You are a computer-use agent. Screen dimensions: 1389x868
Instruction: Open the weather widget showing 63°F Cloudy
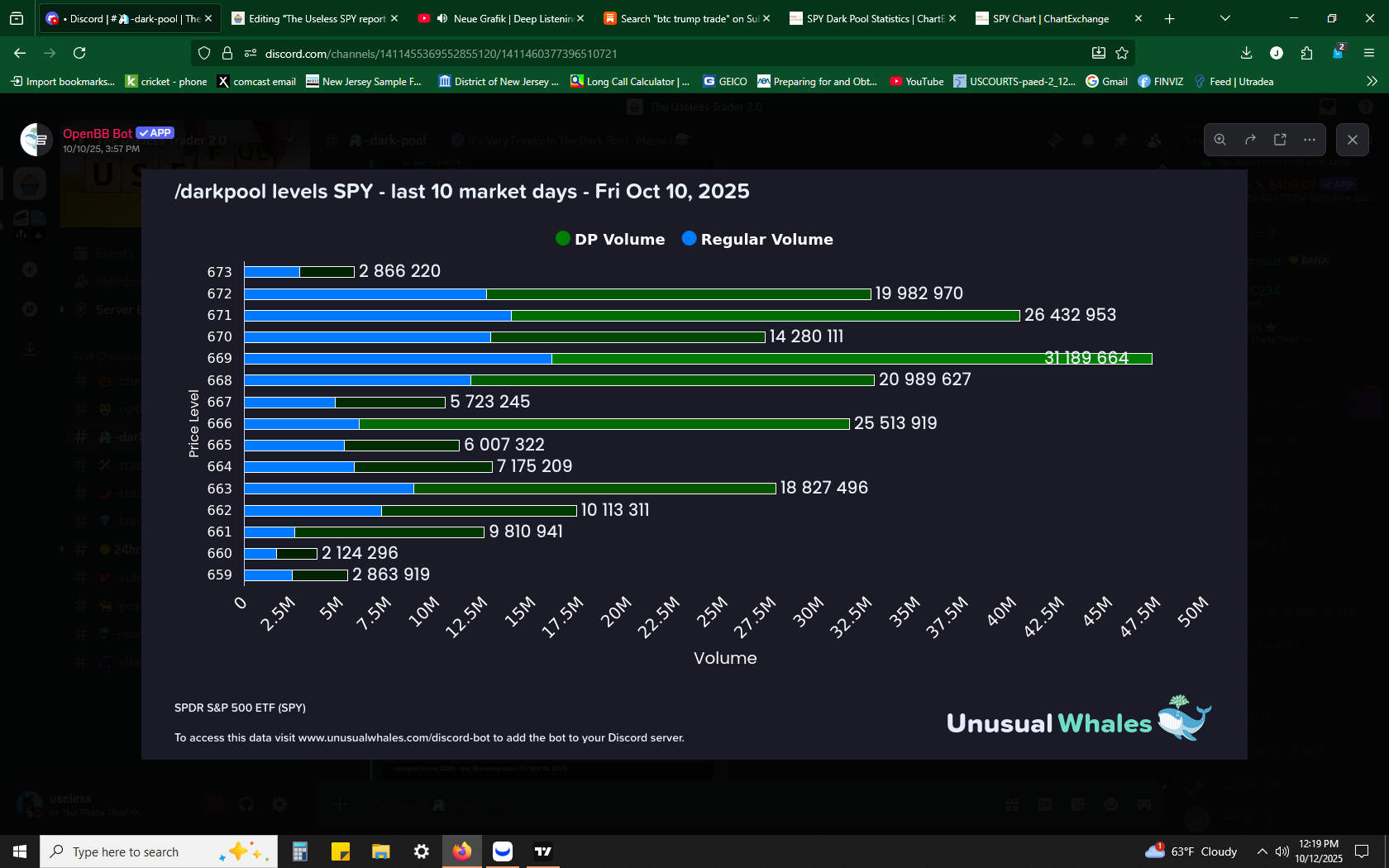(x=1191, y=851)
